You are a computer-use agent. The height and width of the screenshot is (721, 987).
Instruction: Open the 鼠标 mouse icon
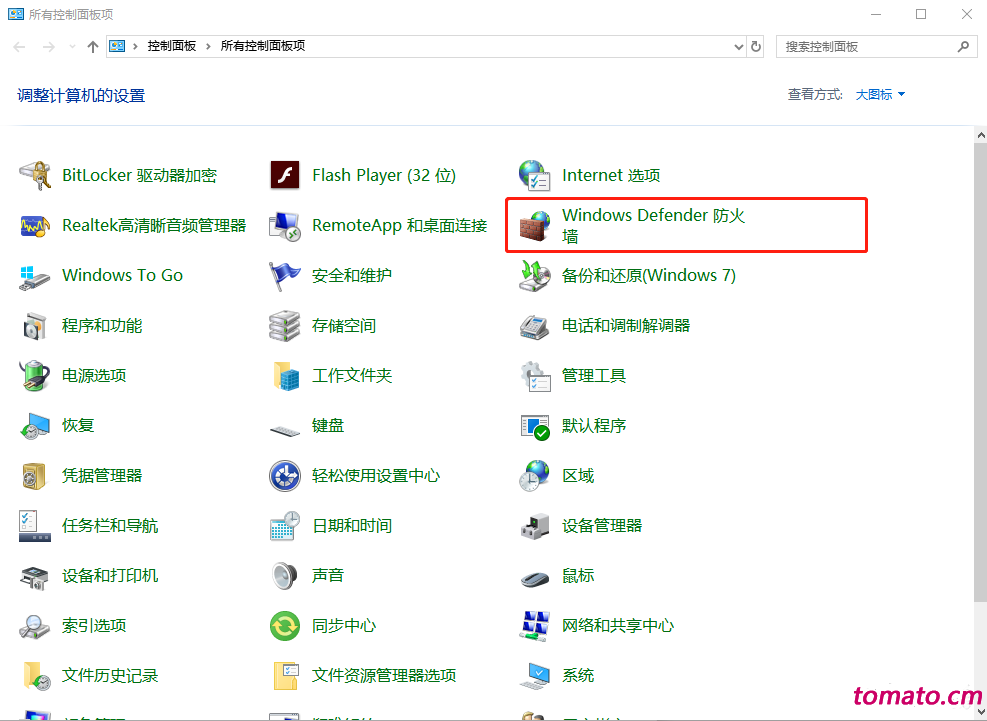pyautogui.click(x=536, y=577)
